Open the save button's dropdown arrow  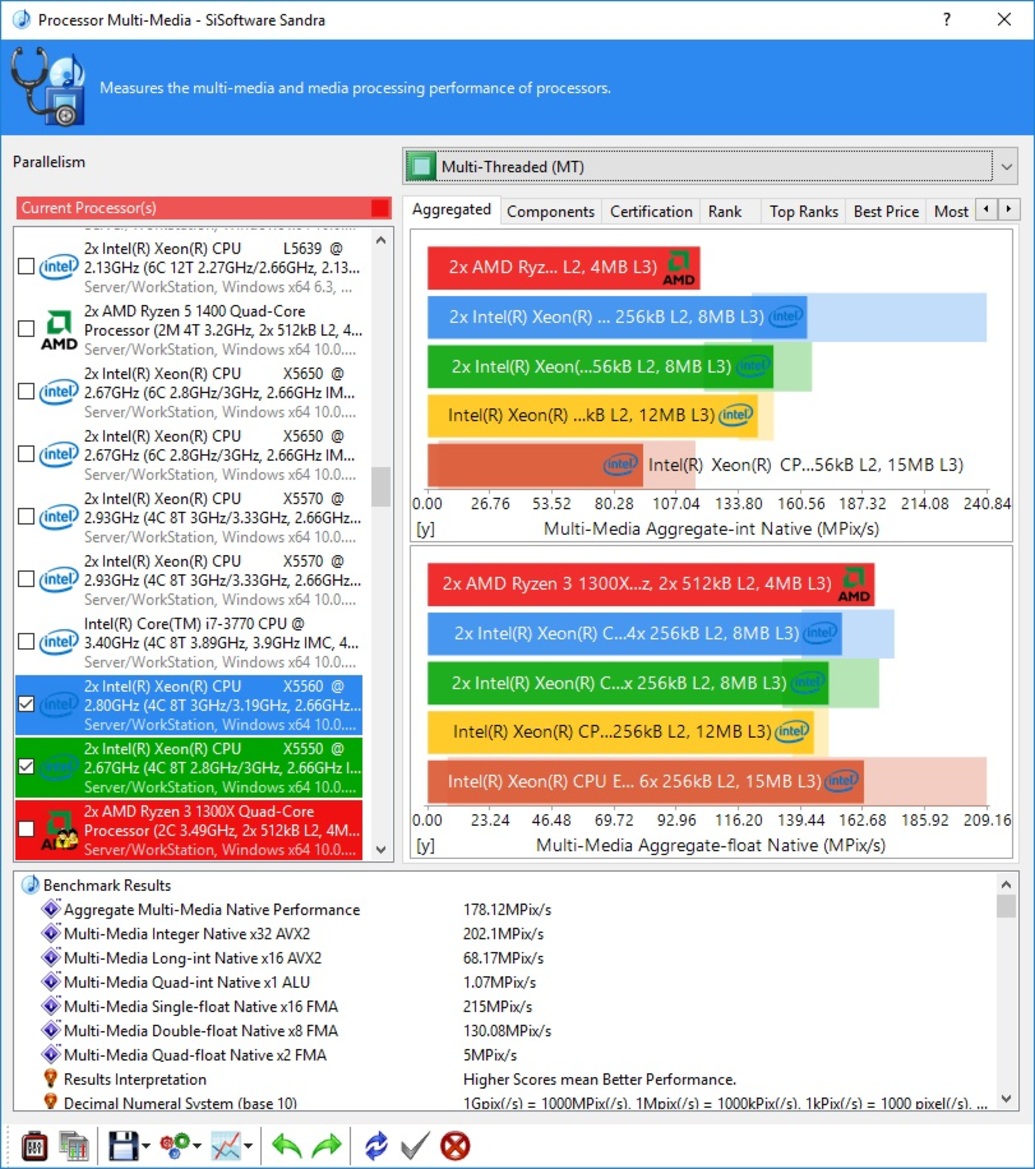145,1146
